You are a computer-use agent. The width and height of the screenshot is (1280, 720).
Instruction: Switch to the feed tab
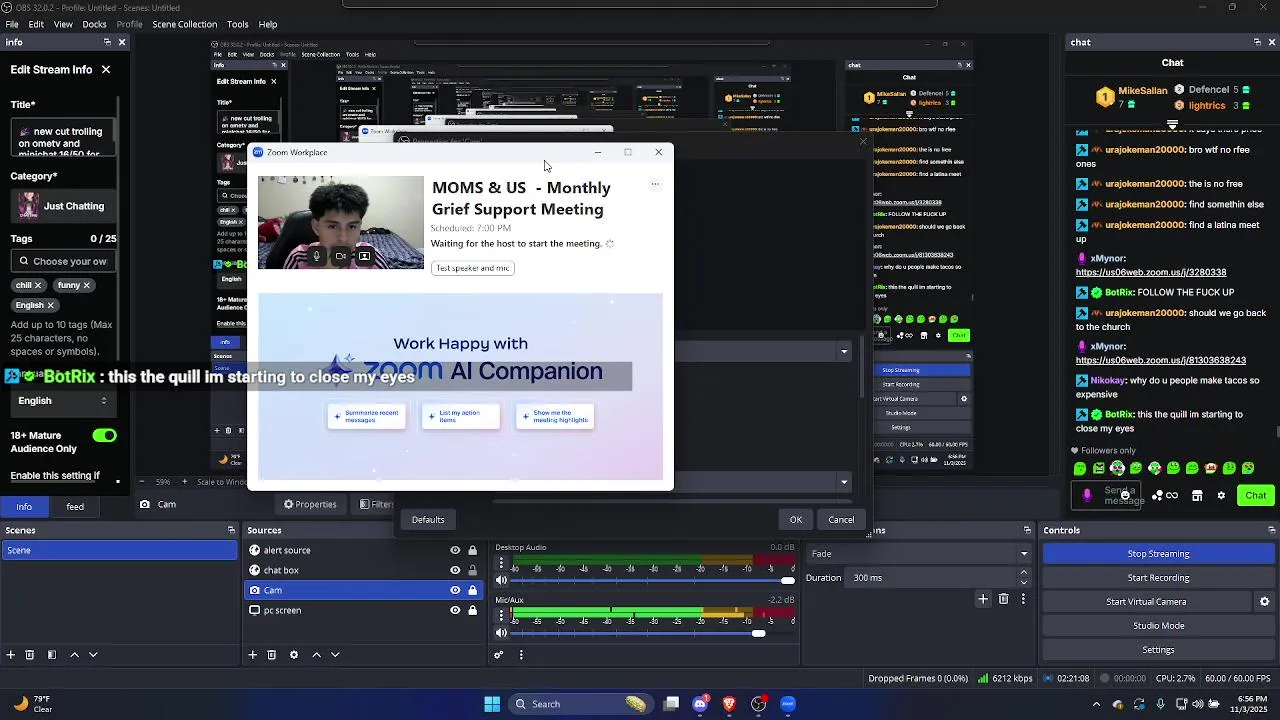(75, 507)
